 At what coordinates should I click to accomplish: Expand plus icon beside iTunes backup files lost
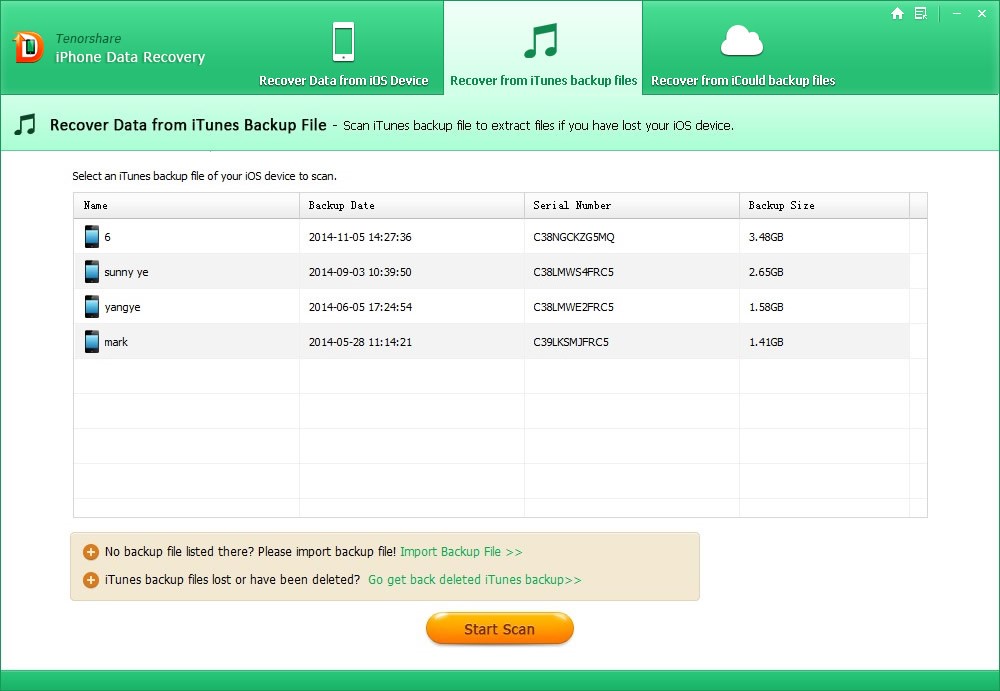pyautogui.click(x=91, y=580)
